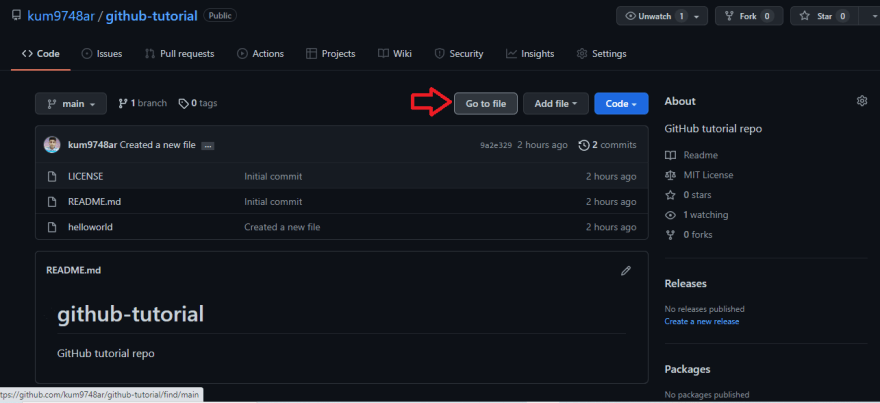Click Create a new release link
This screenshot has height=403, width=880.
click(702, 322)
